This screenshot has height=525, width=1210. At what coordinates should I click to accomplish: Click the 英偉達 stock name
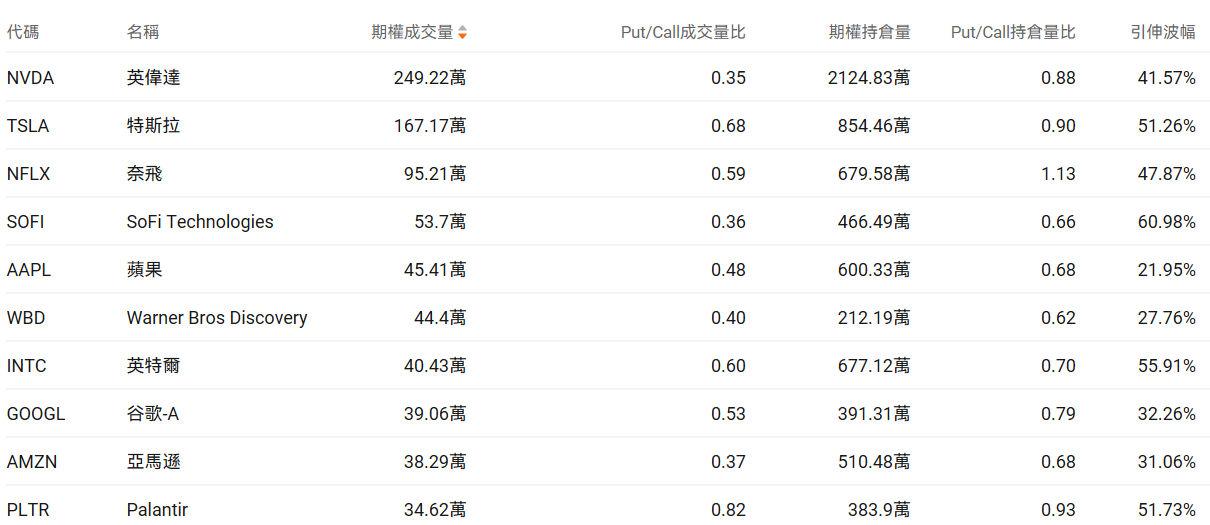click(154, 78)
